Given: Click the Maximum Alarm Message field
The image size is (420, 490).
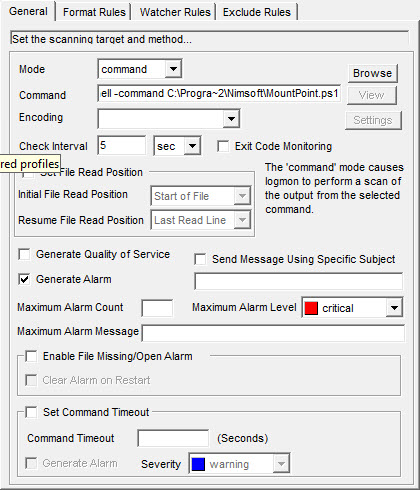Looking at the screenshot, I should pos(273,333).
